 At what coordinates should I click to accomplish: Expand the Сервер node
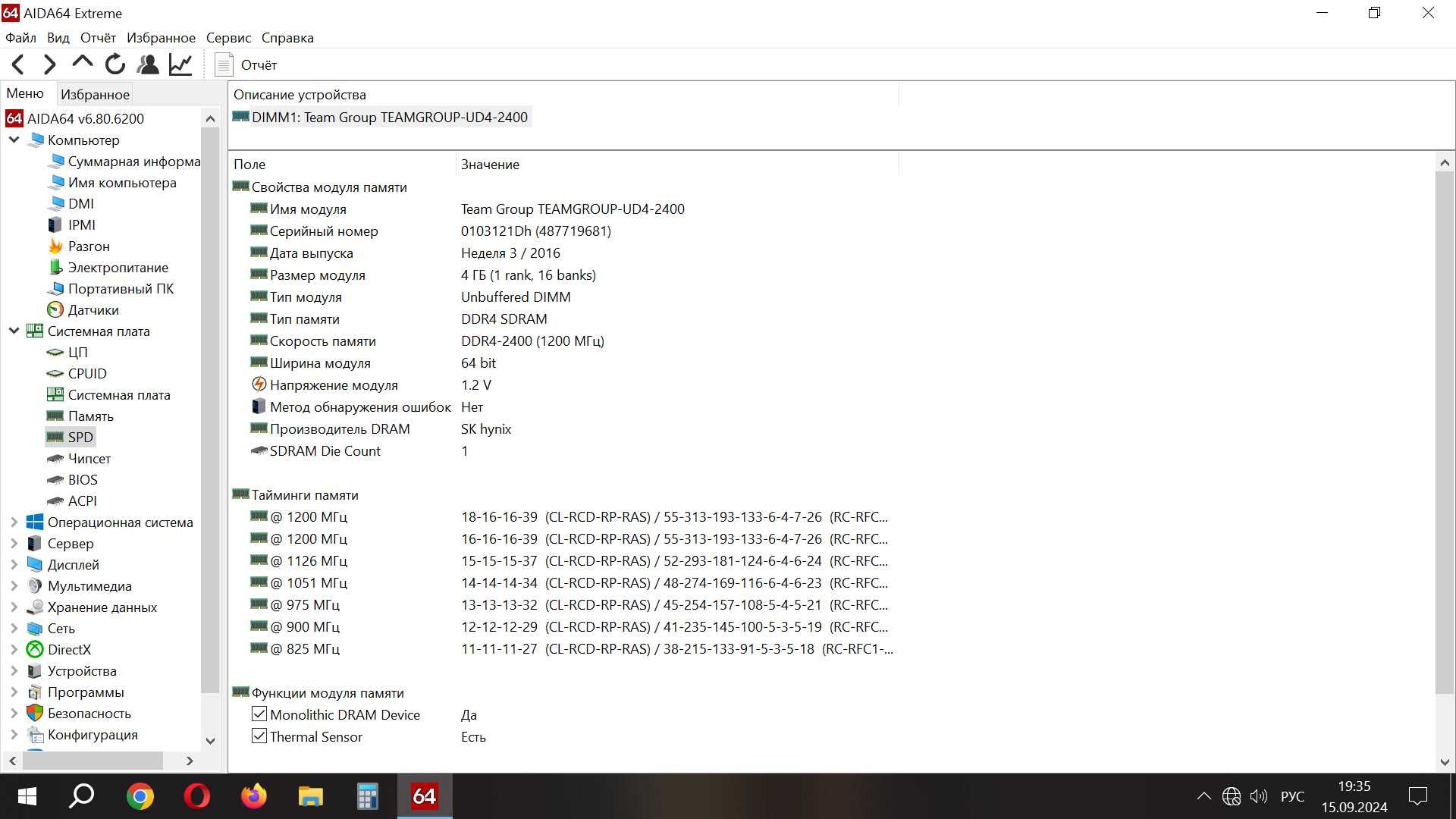tap(14, 544)
